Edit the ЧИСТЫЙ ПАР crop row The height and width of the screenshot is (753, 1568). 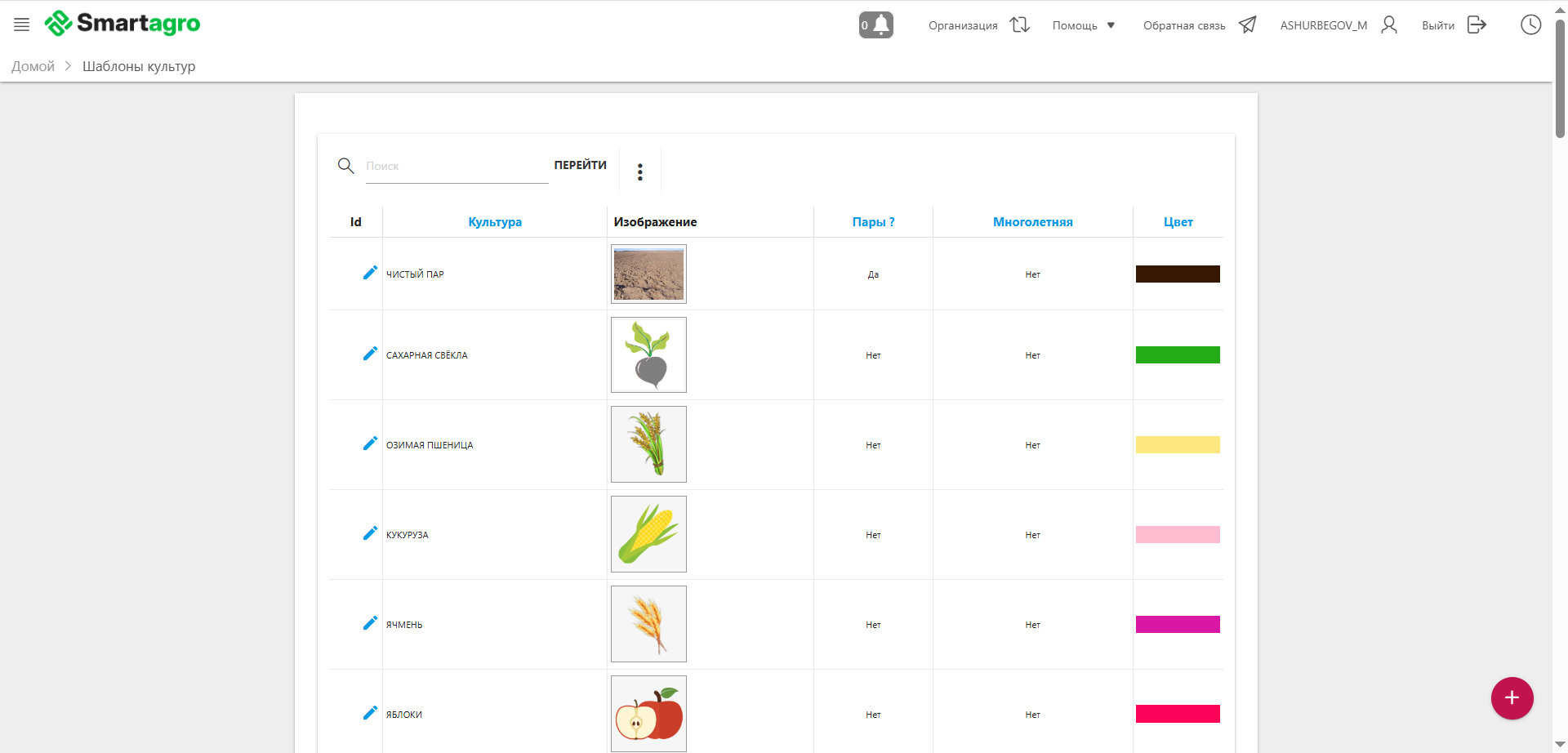(370, 273)
